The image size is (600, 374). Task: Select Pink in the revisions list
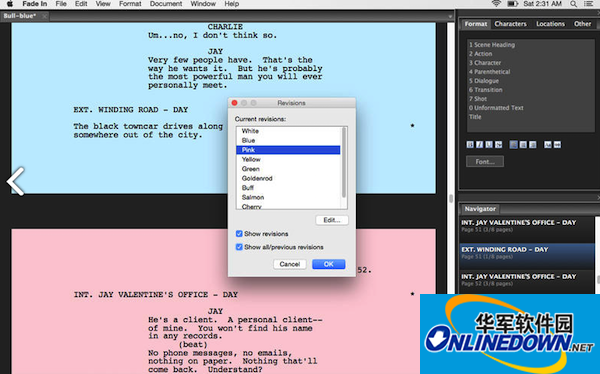coord(288,150)
